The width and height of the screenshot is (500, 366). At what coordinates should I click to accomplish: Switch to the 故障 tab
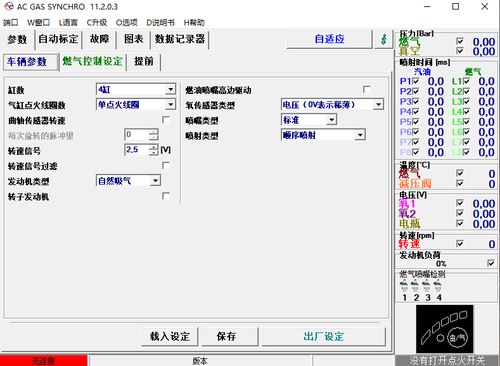click(99, 39)
